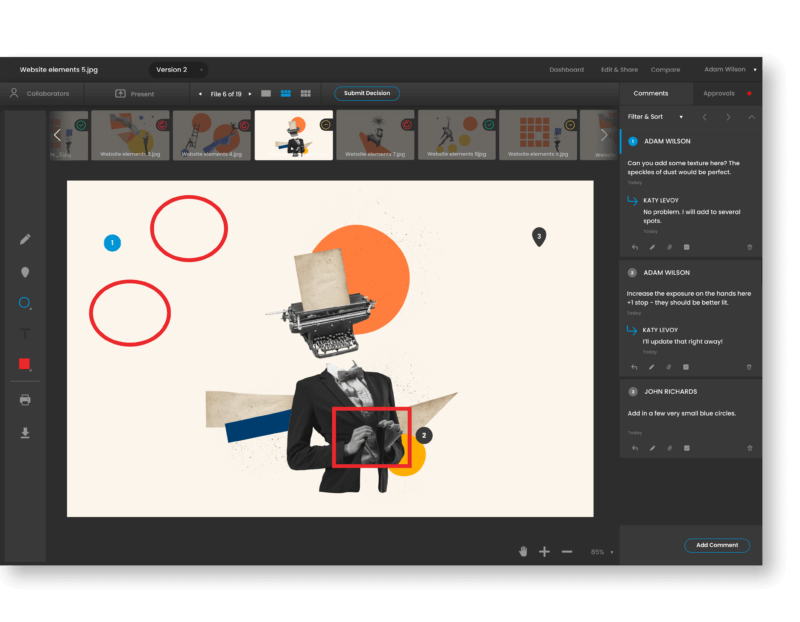Open the print option
Image resolution: width=800 pixels, height=622 pixels.
[x=25, y=399]
